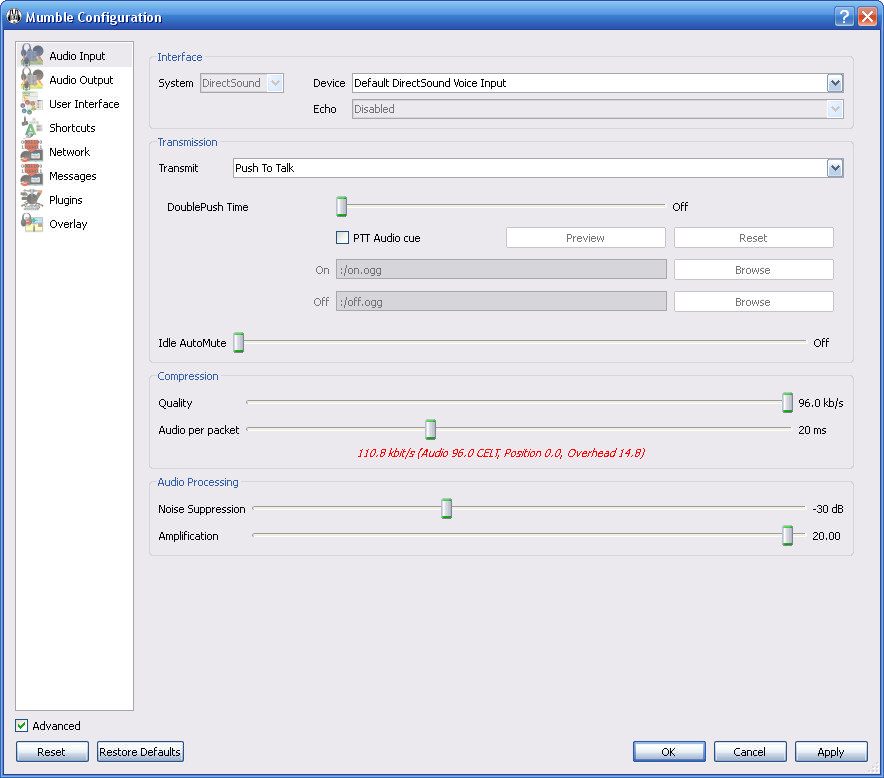Click the Apply button
Image resolution: width=884 pixels, height=778 pixels.
tap(831, 752)
